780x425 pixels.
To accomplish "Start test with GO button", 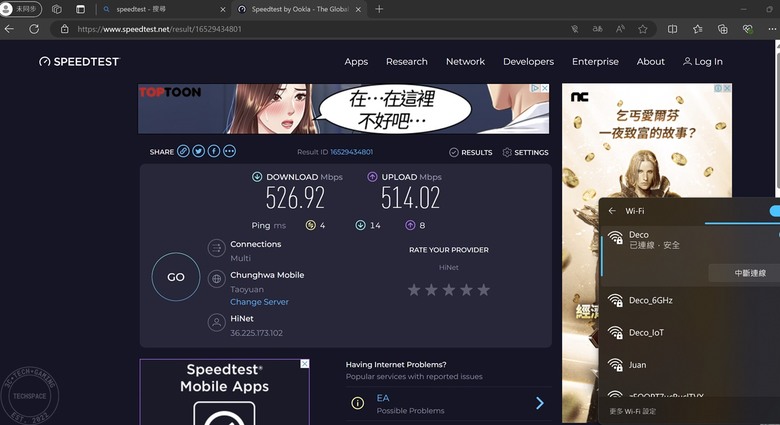I will pyautogui.click(x=176, y=277).
